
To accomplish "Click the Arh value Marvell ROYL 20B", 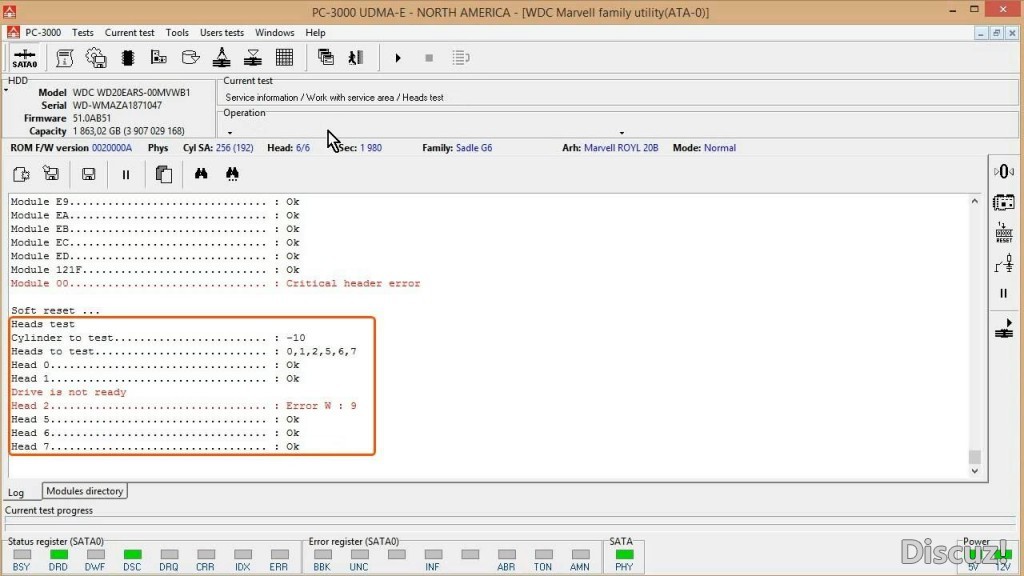I will coord(621,148).
